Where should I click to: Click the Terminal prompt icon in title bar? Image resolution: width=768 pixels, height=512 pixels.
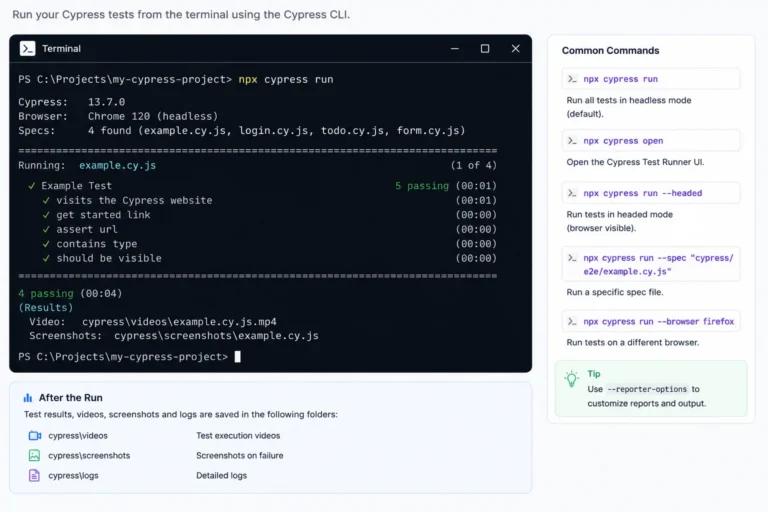click(27, 49)
